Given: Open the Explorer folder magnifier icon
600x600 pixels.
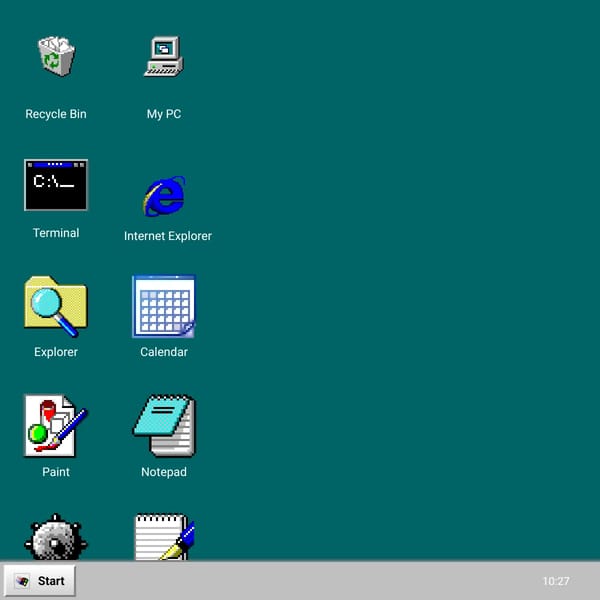Looking at the screenshot, I should (x=56, y=307).
